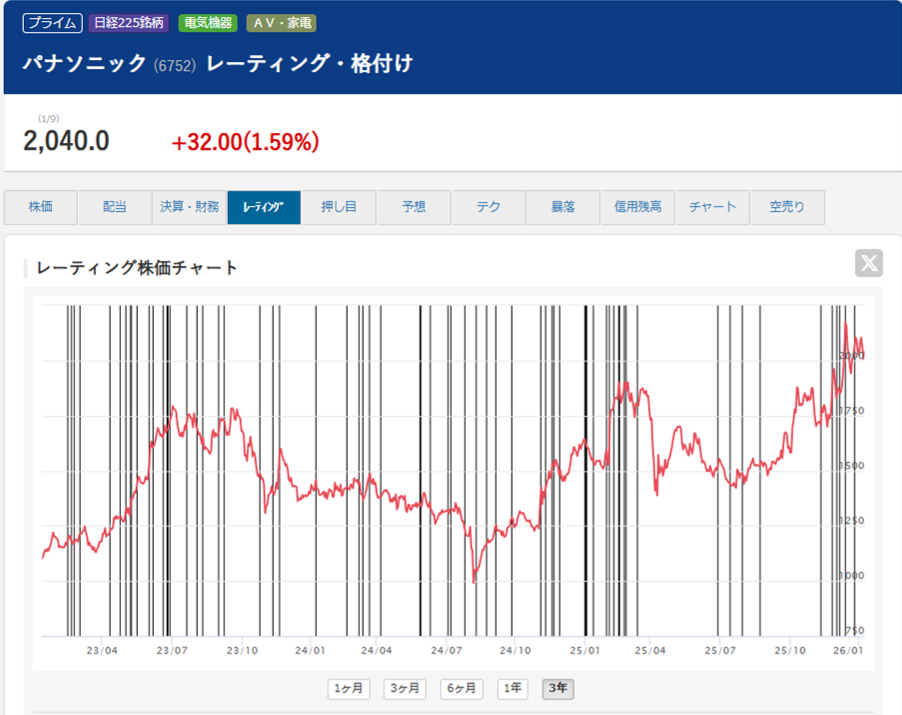Select the レーティング tab
Screen dimensions: 902x715
[264, 207]
